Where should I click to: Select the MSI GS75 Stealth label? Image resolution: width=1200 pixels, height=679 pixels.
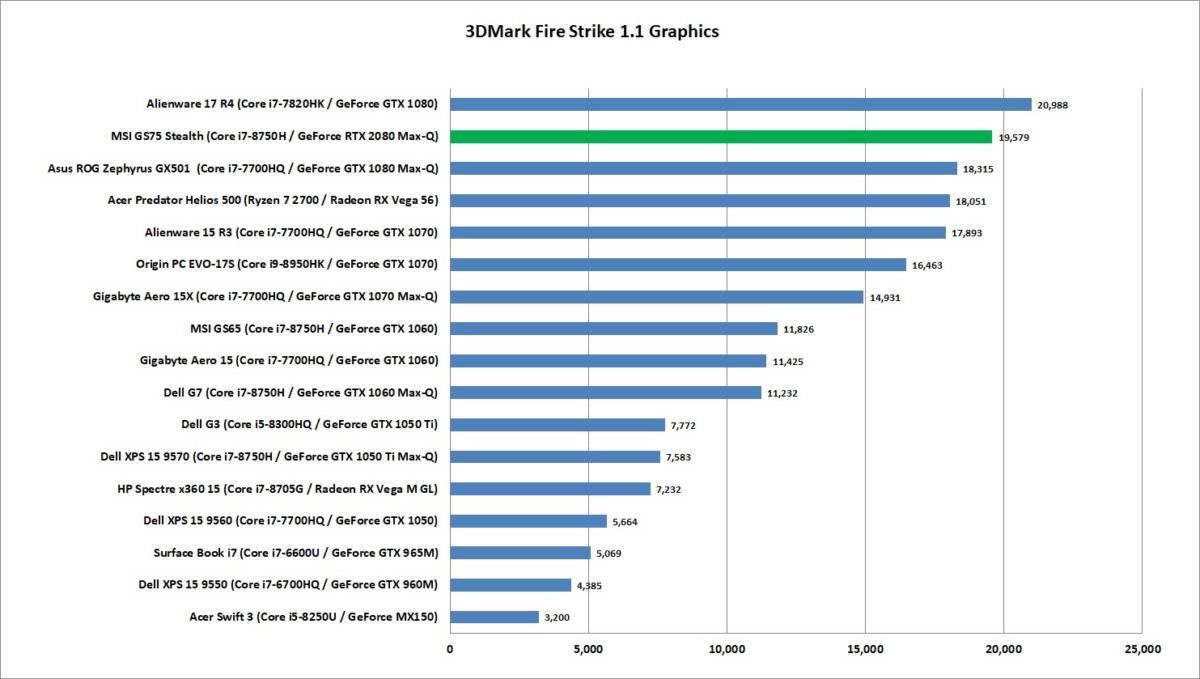[276, 136]
